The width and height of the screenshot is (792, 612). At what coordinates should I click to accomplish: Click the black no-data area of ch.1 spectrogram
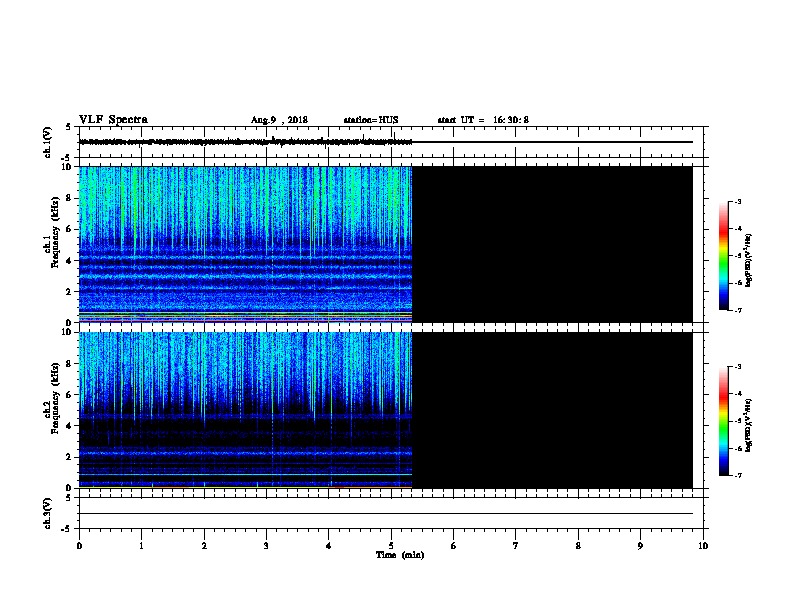coord(553,244)
